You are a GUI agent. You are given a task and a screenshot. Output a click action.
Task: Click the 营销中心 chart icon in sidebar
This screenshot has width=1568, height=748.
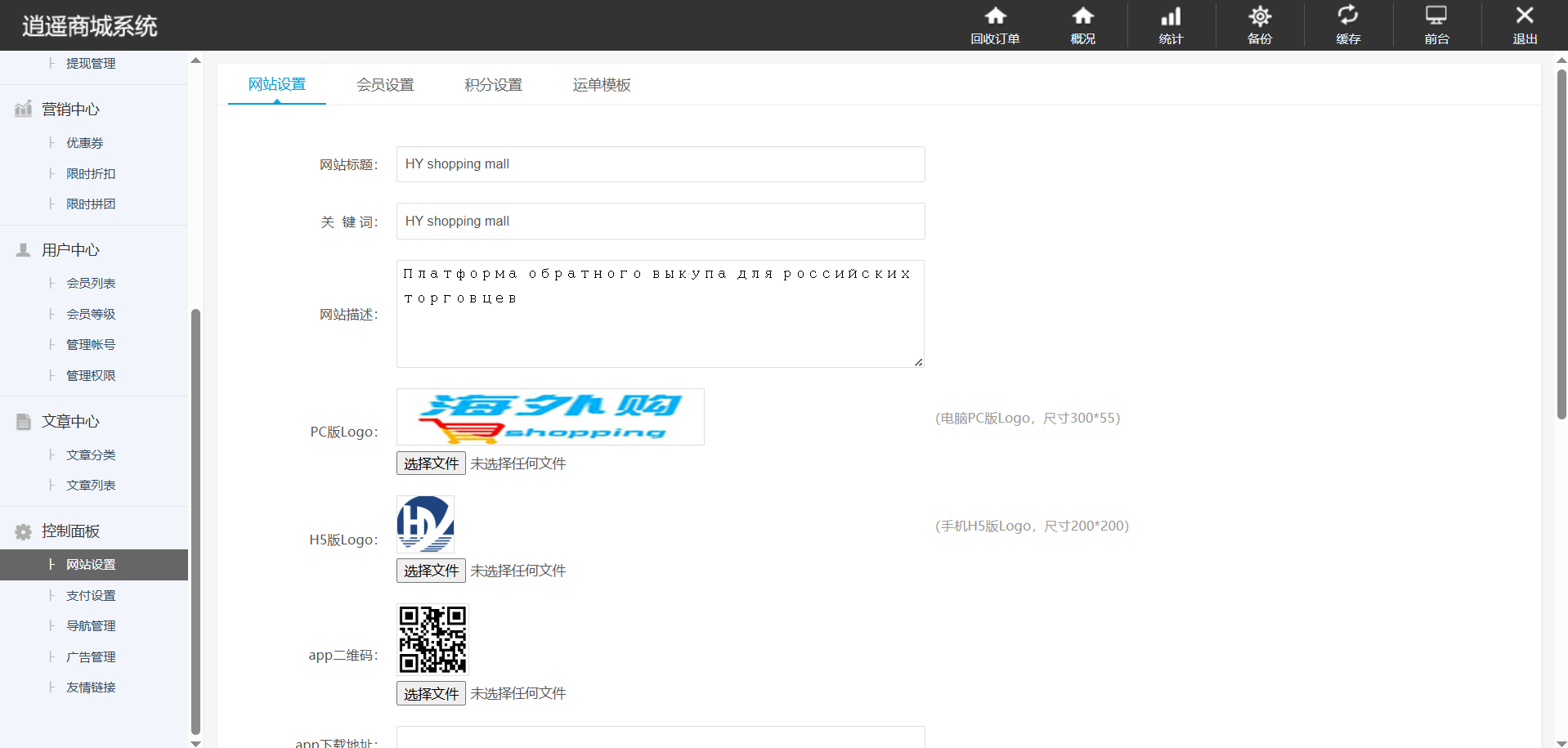tap(23, 110)
